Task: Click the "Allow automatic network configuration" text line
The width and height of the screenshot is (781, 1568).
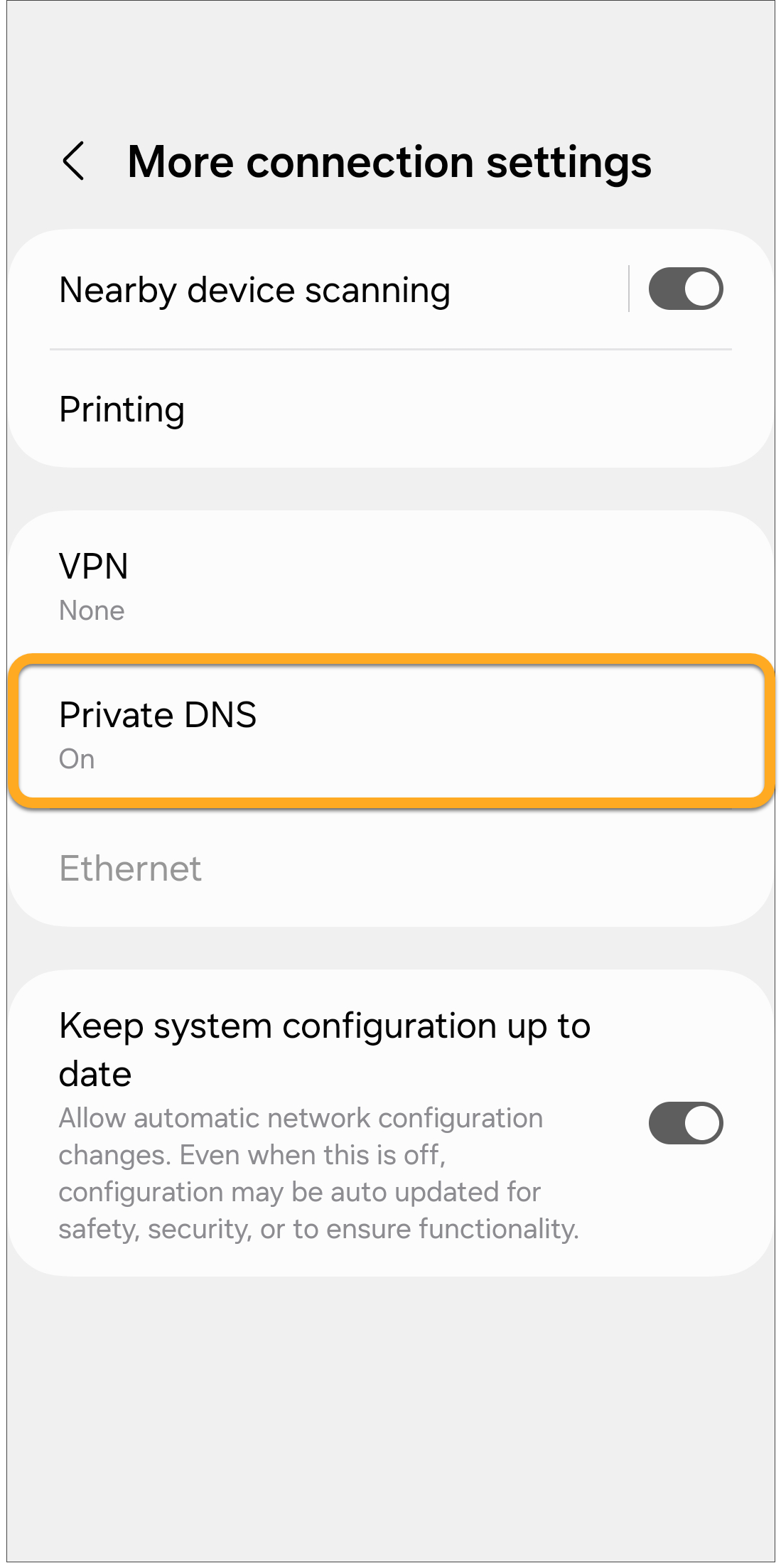Action: [300, 1119]
